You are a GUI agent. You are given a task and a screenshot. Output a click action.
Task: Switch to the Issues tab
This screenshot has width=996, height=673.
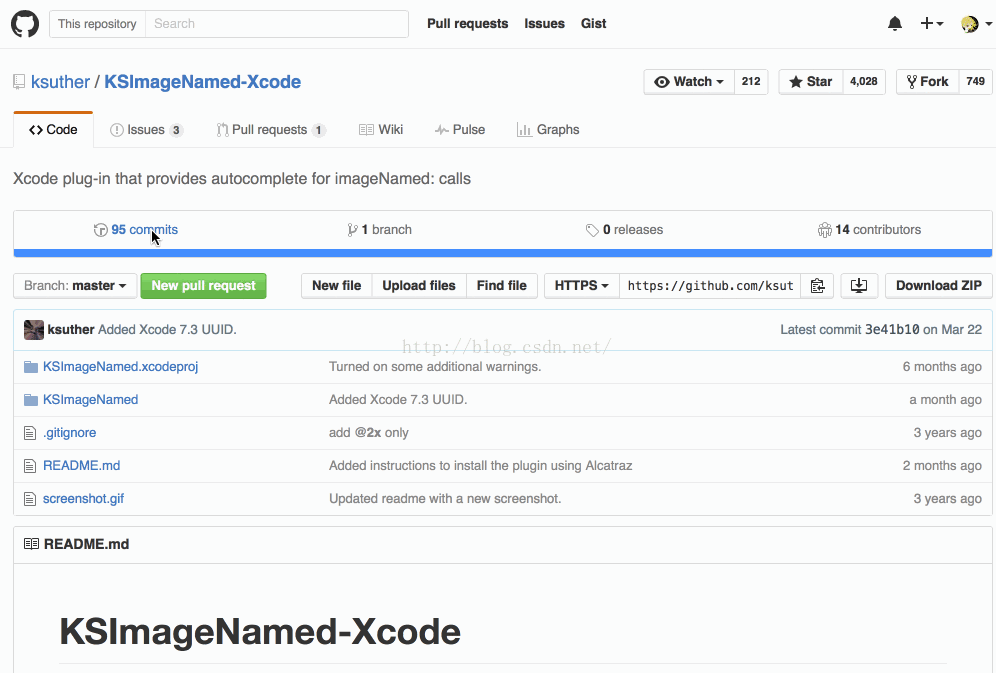coord(146,130)
